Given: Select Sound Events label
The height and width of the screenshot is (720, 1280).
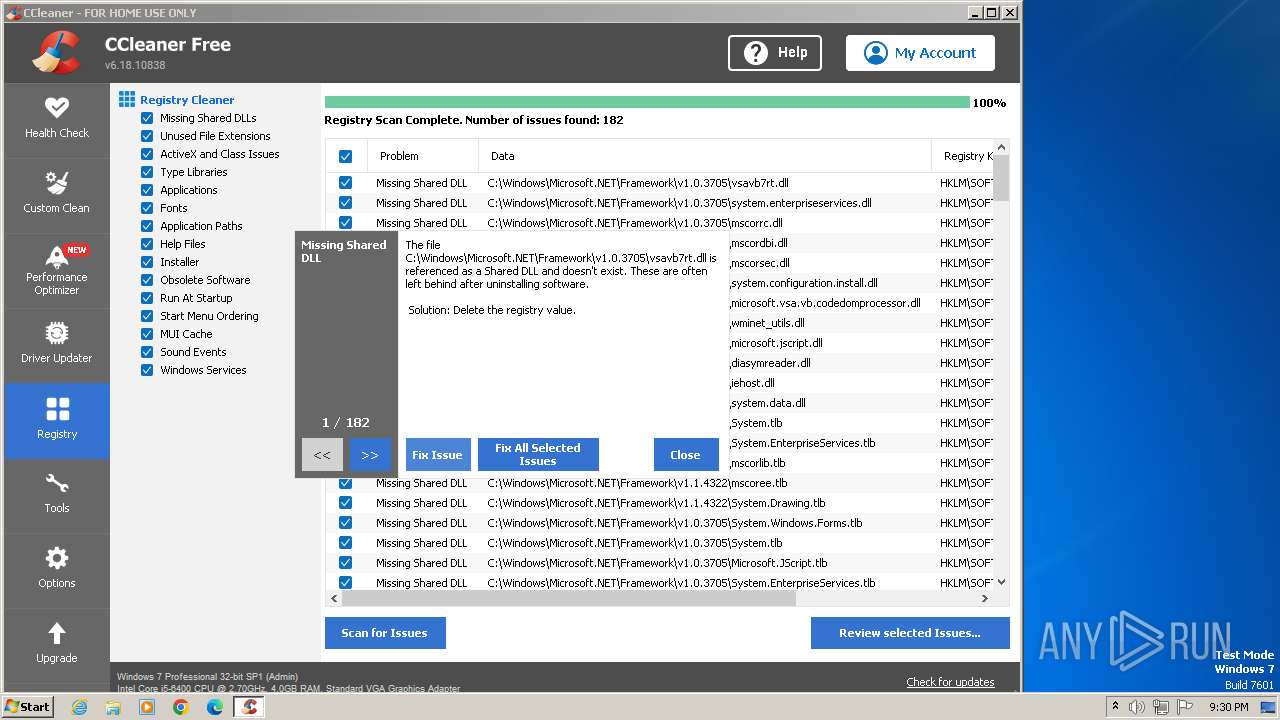Looking at the screenshot, I should click(193, 352).
